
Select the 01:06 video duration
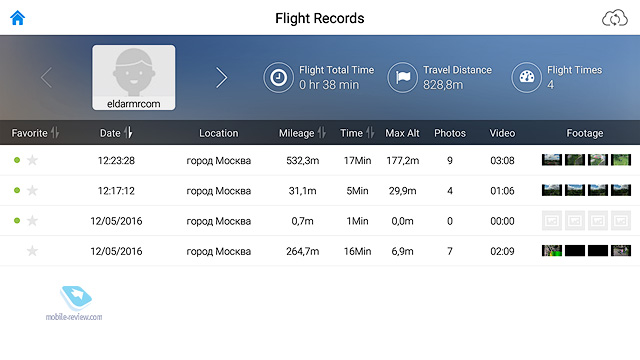click(x=502, y=191)
